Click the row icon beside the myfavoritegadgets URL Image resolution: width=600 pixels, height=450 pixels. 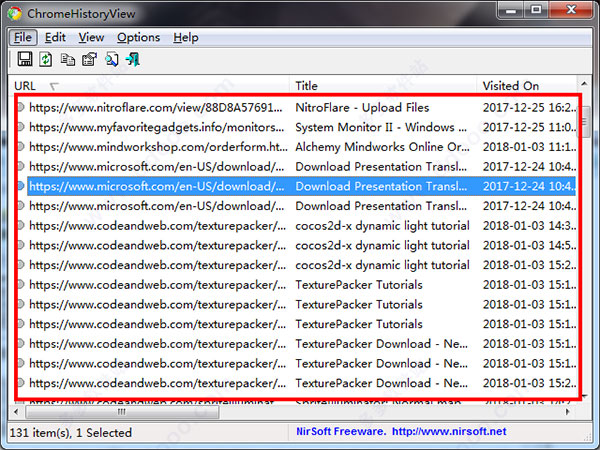20,127
